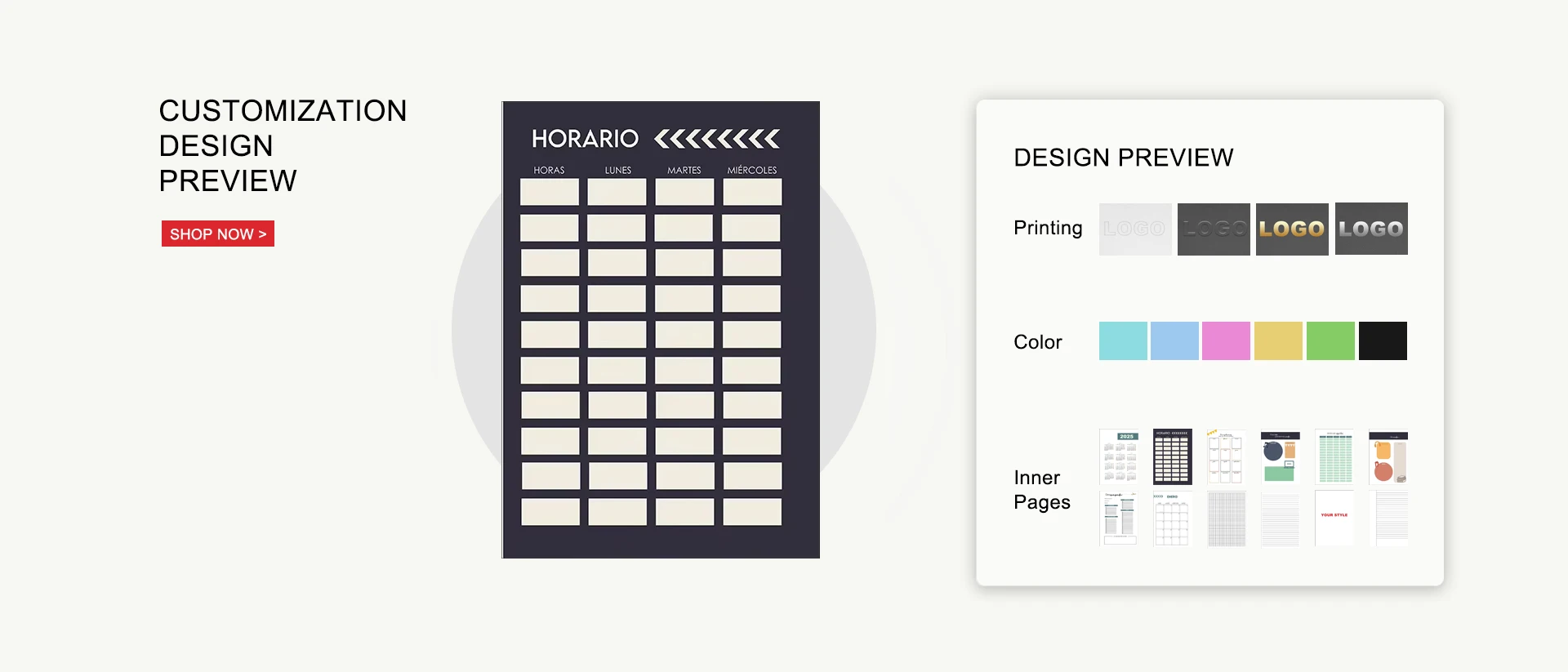Select the dark HORARIO schedule inner page thumbnail
This screenshot has height=672, width=1568.
pyautogui.click(x=1172, y=457)
